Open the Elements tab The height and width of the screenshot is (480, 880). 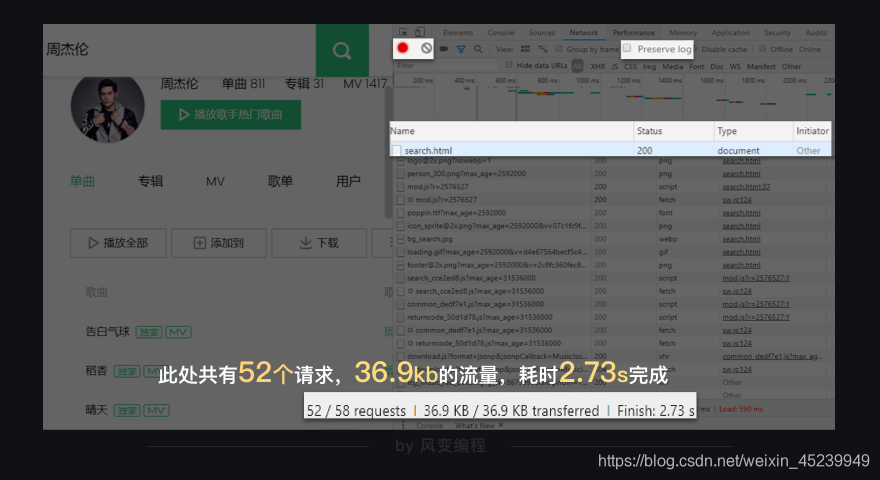(458, 33)
